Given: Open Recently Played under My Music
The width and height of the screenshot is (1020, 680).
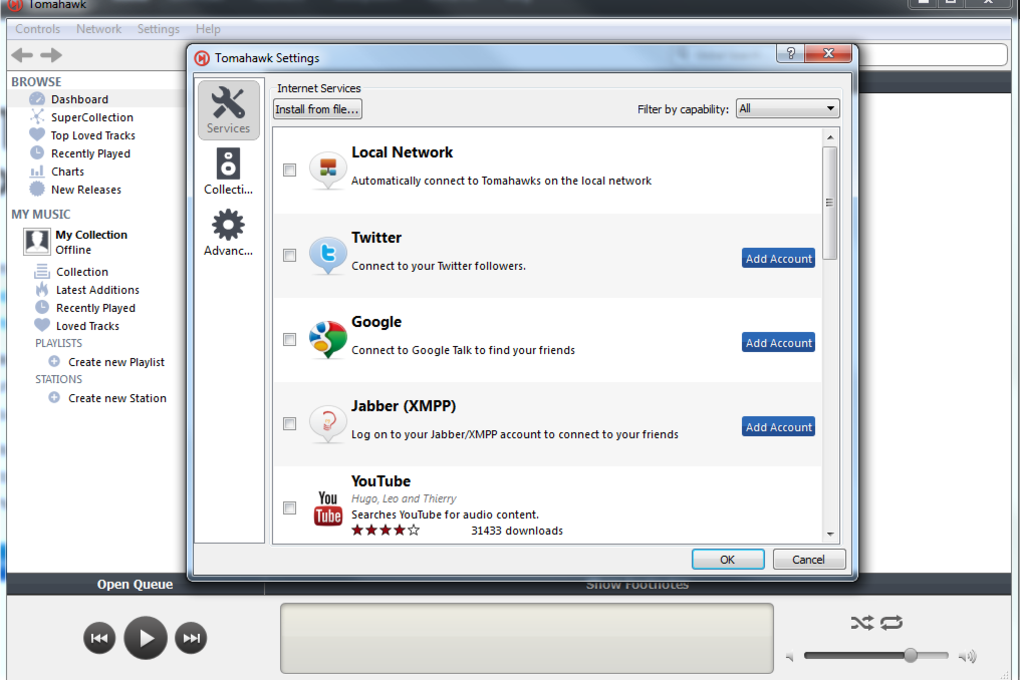Looking at the screenshot, I should click(96, 308).
